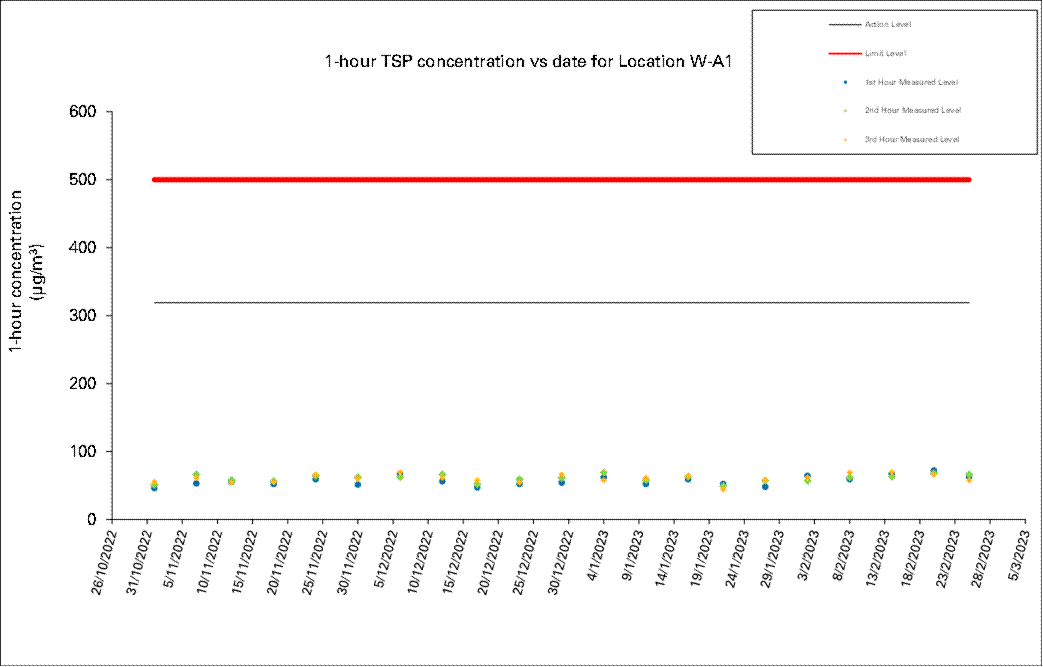Click the blue dot marker in the legend
This screenshot has width=1043, height=667.
pyautogui.click(x=845, y=81)
